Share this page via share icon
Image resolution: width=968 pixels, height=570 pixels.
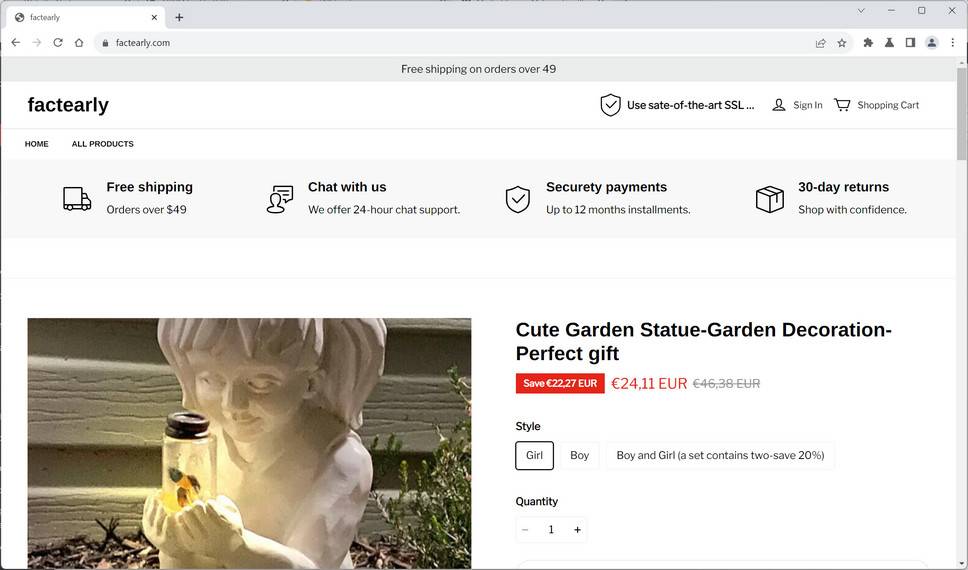pos(820,43)
